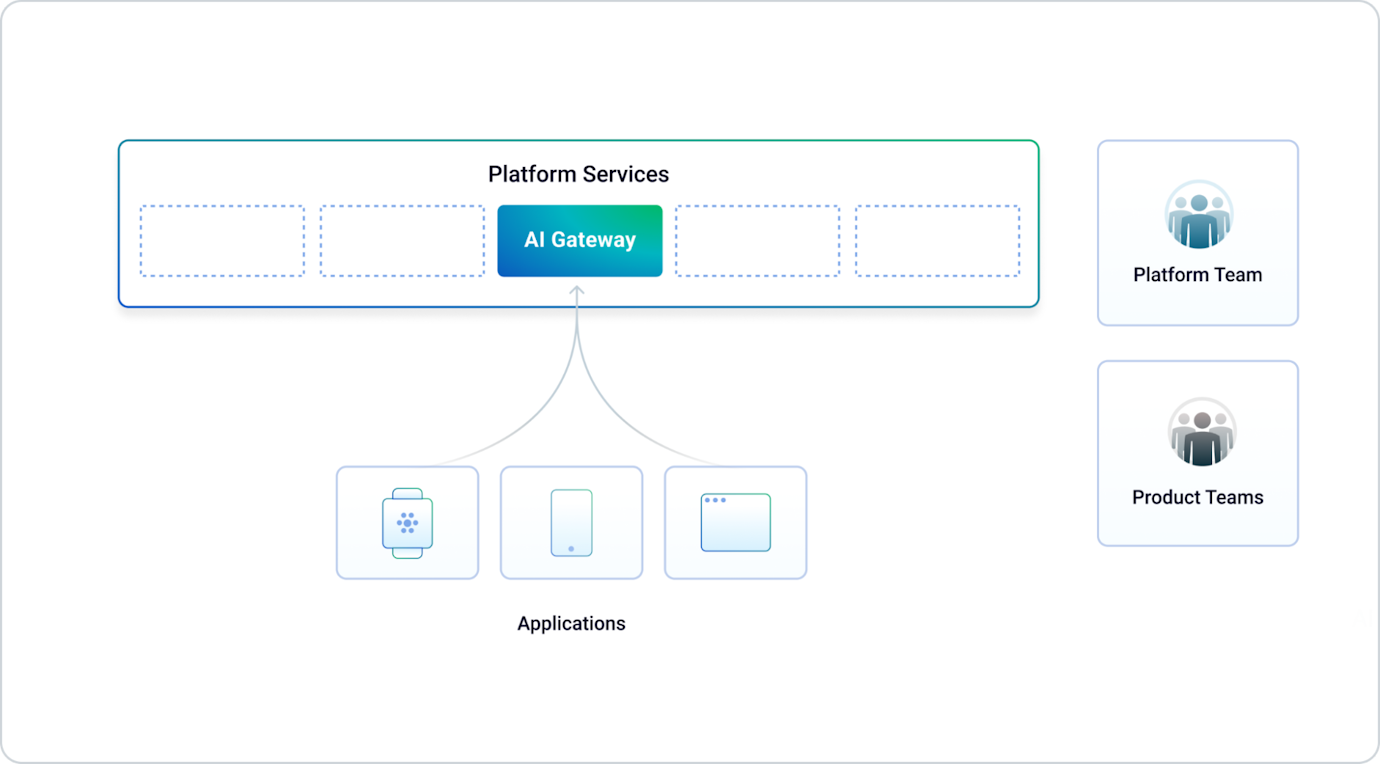The width and height of the screenshot is (1380, 764).
Task: Click the first dashed placeholder service slot
Action: (223, 240)
